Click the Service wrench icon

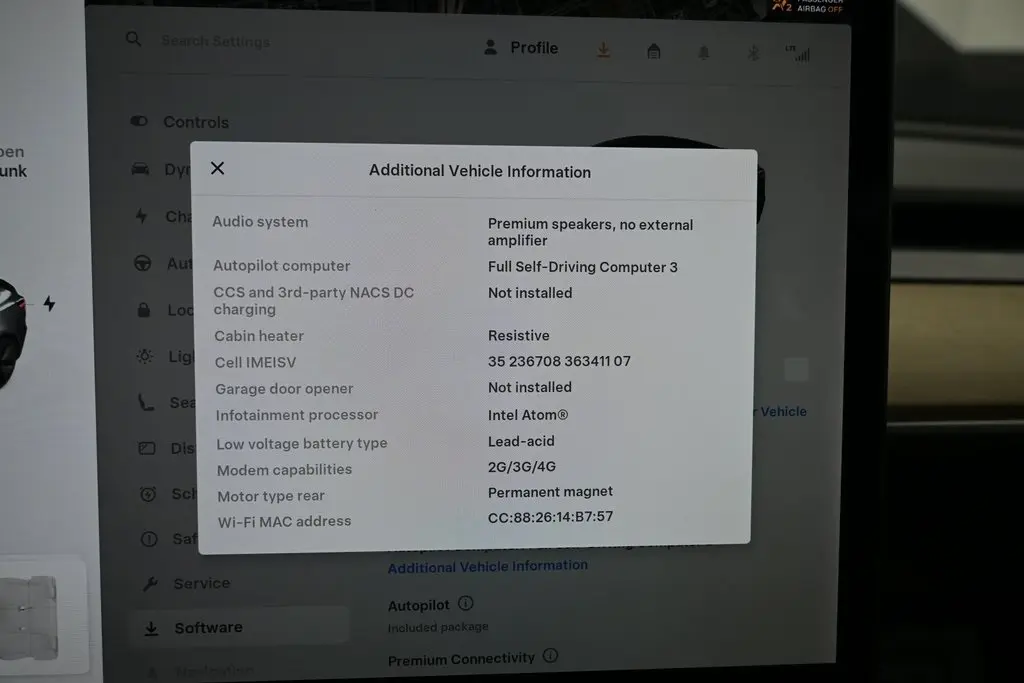[x=150, y=583]
